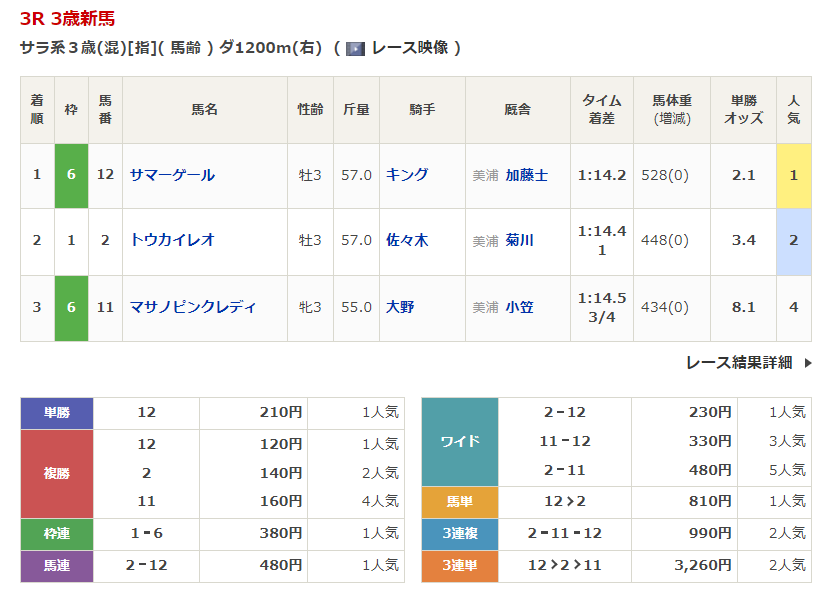Open horse マサノピンクレディ page

(193, 307)
